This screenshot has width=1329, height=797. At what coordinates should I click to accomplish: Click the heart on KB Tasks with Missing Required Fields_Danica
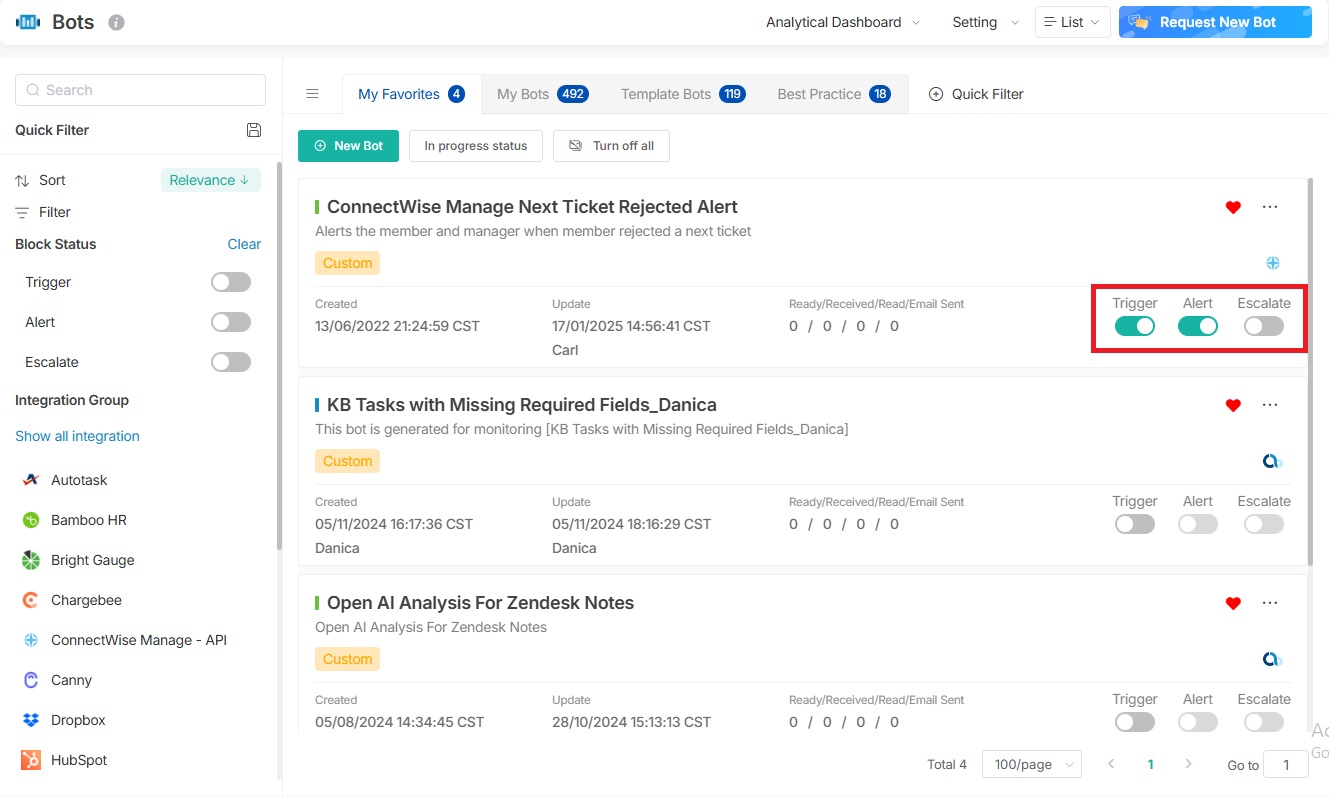pyautogui.click(x=1233, y=405)
